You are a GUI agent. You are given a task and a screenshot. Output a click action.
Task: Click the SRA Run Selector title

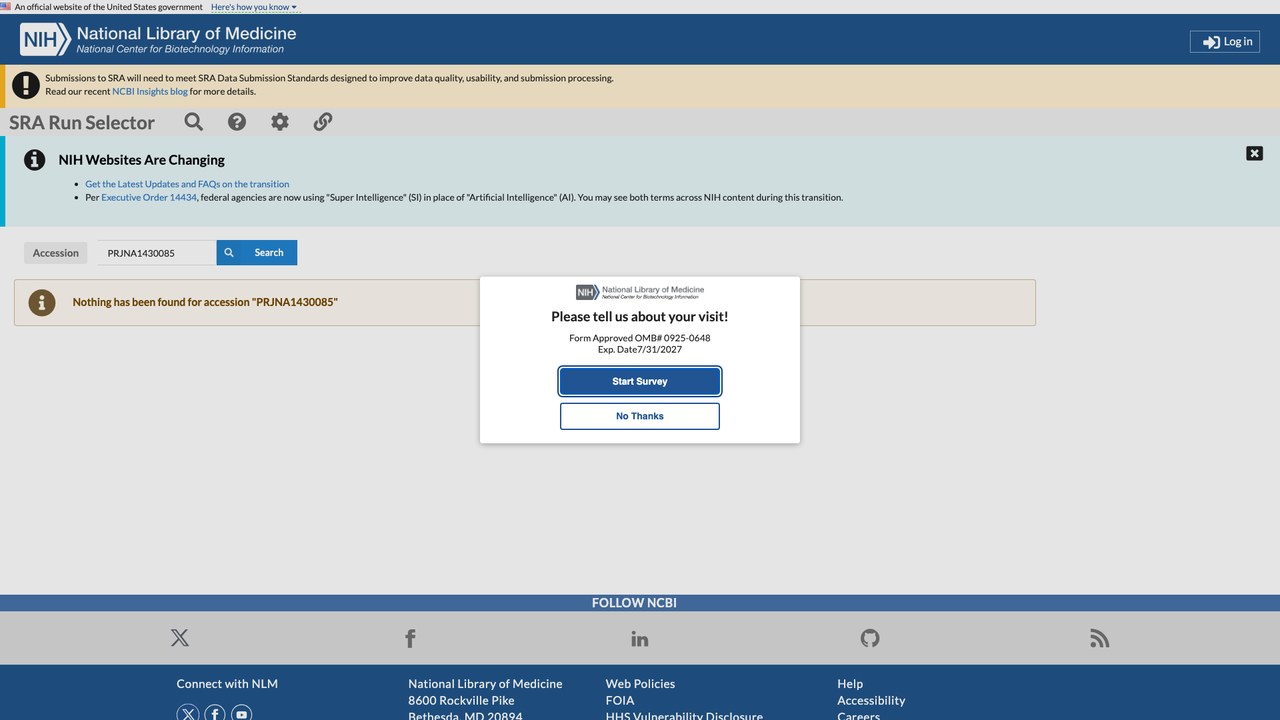tap(82, 122)
